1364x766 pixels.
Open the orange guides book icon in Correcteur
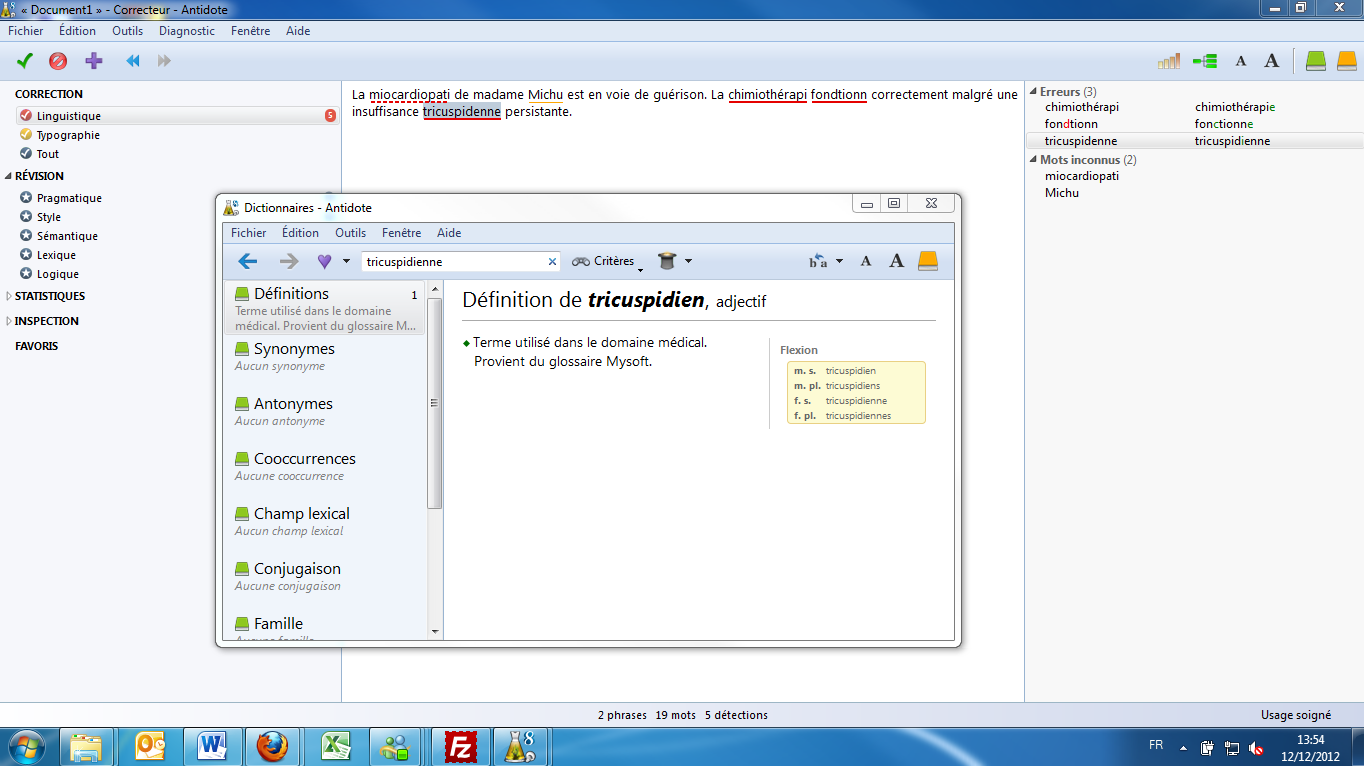pyautogui.click(x=1347, y=61)
